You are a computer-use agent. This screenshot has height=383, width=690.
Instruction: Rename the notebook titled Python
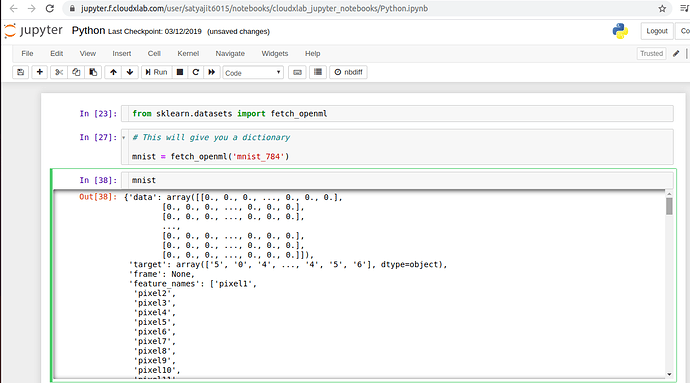coord(88,30)
